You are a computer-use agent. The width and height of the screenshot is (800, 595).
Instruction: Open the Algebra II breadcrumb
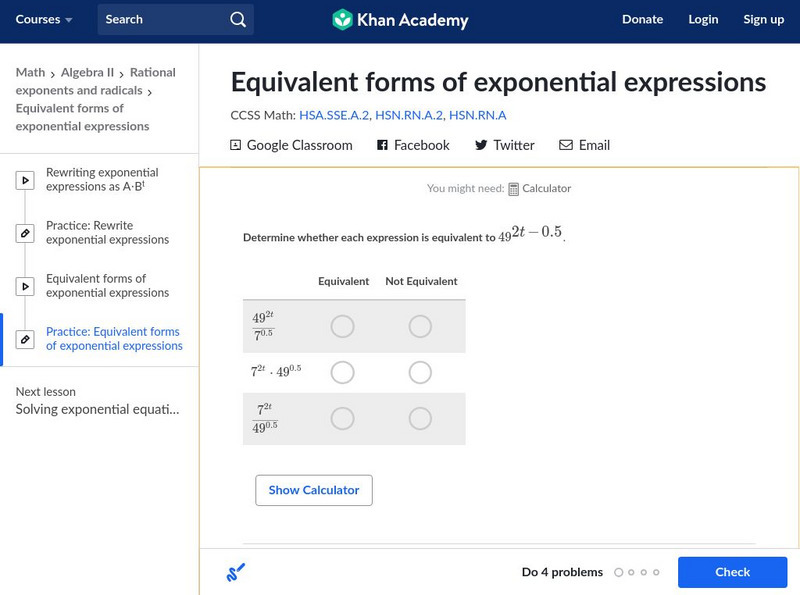pyautogui.click(x=88, y=72)
